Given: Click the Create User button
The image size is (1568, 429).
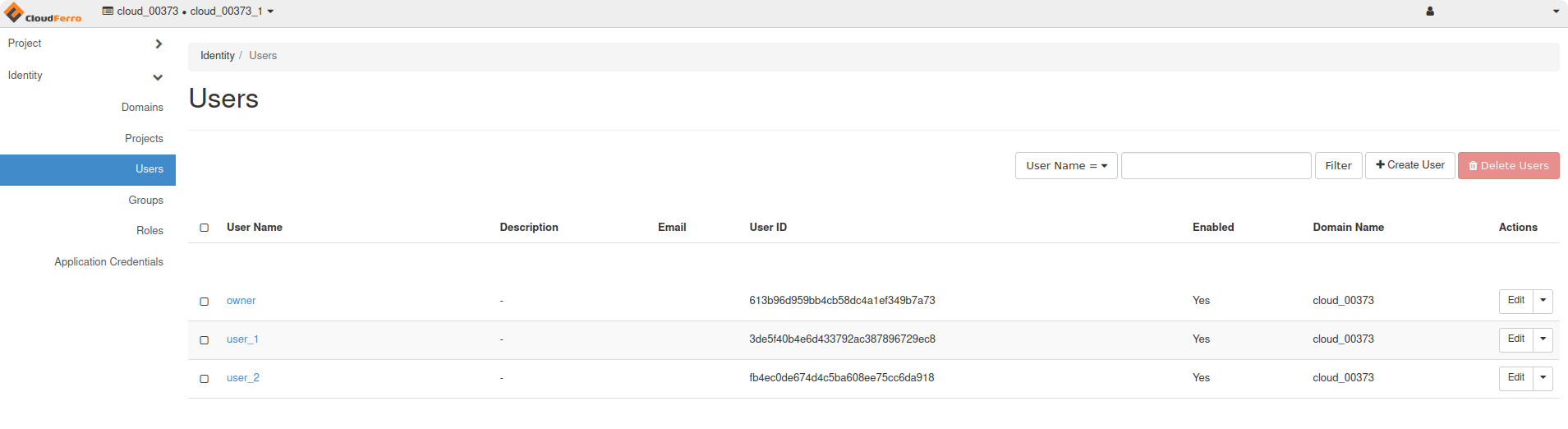Looking at the screenshot, I should pos(1409,165).
